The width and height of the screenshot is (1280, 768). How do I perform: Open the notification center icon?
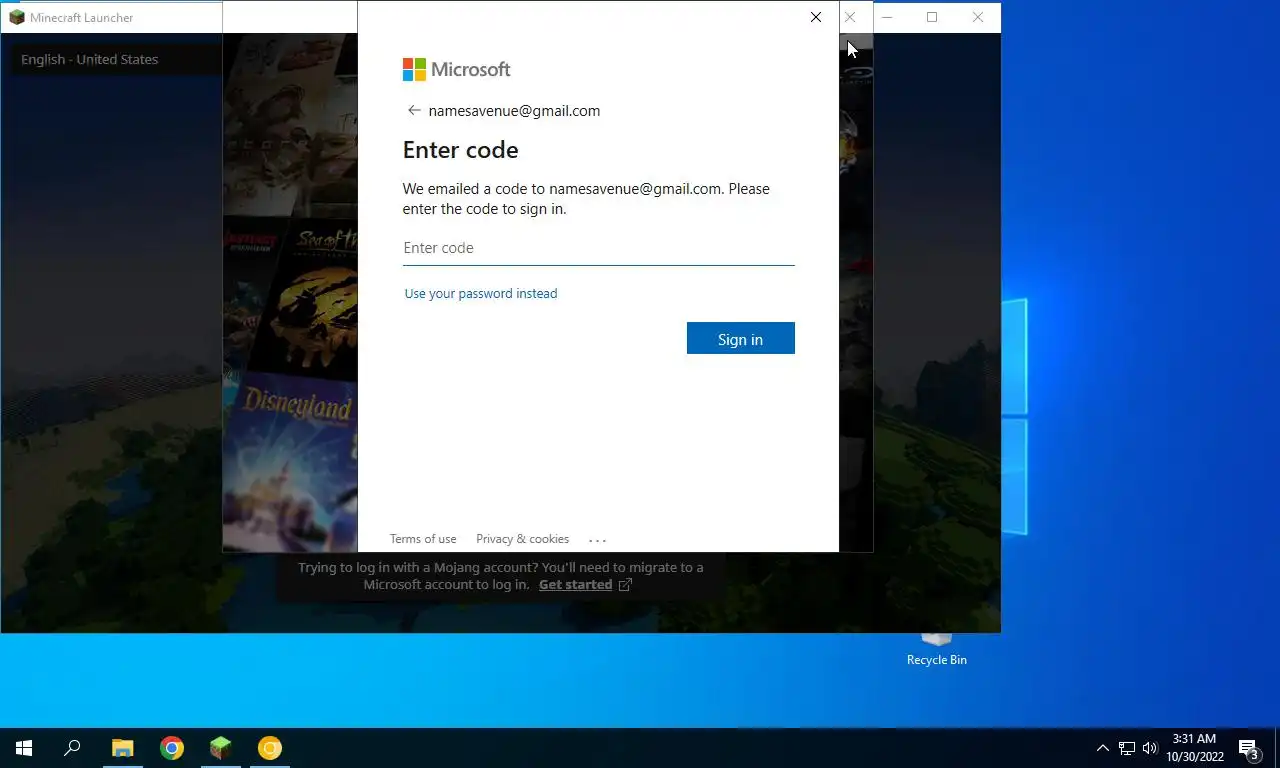click(1248, 748)
